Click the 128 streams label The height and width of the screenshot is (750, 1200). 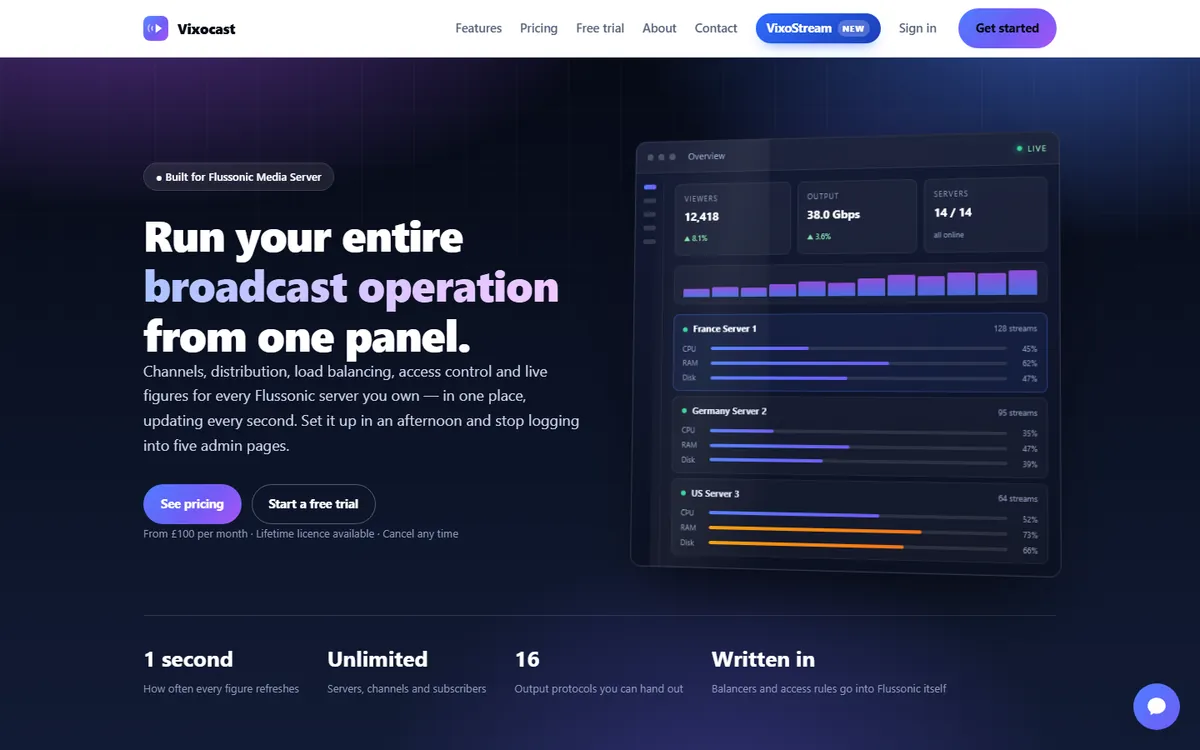pyautogui.click(x=1015, y=329)
